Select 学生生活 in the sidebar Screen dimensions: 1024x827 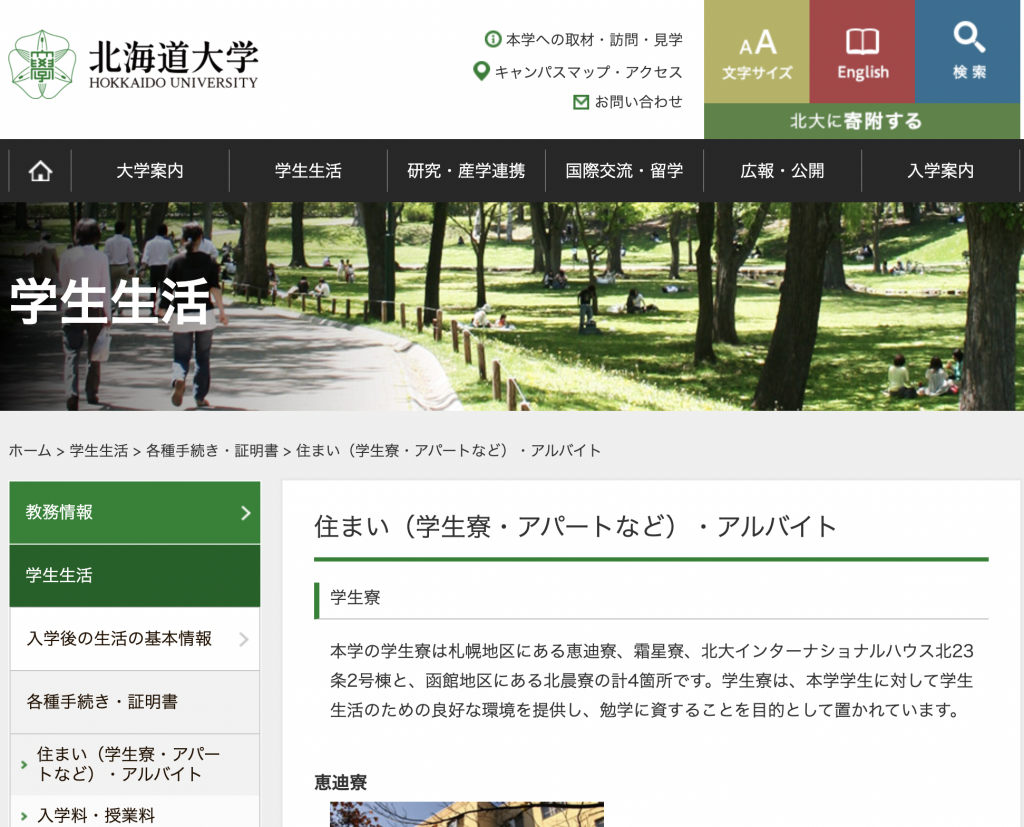click(135, 576)
